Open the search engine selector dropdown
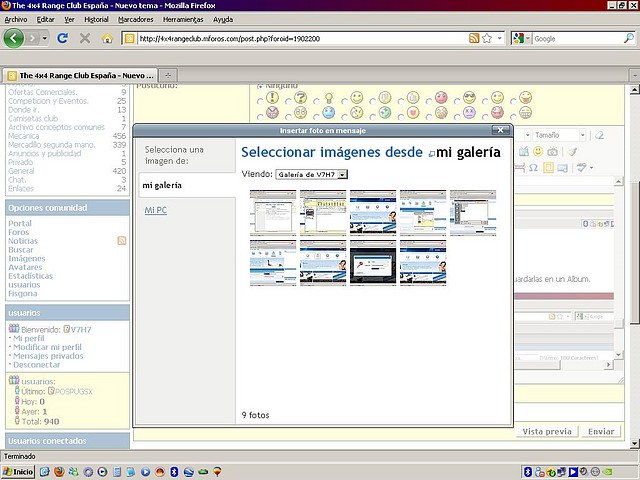 527,38
